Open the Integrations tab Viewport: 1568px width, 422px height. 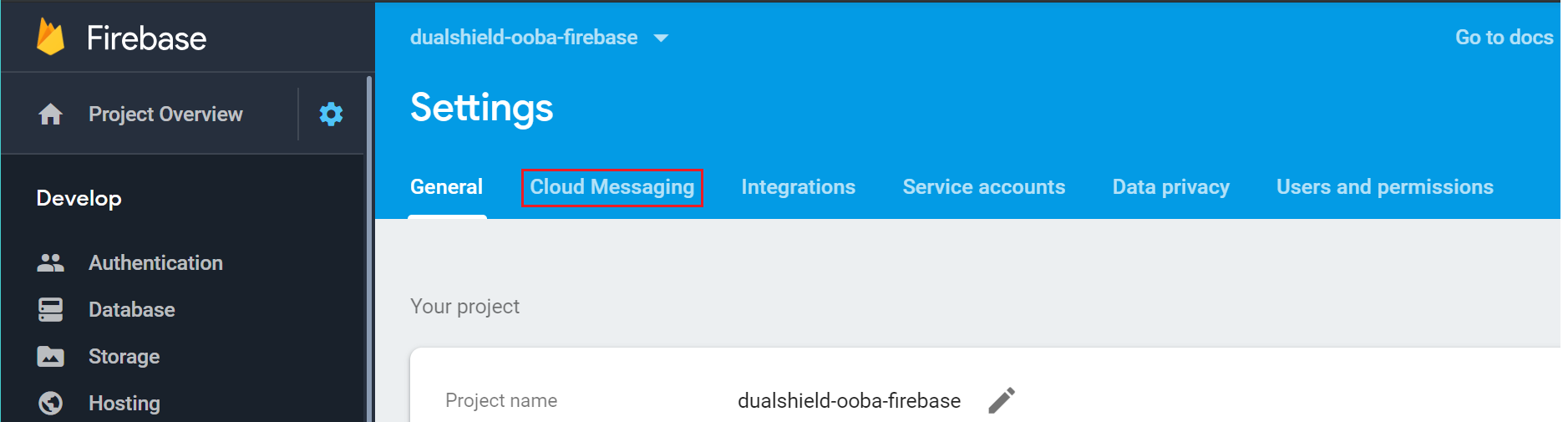[x=798, y=187]
